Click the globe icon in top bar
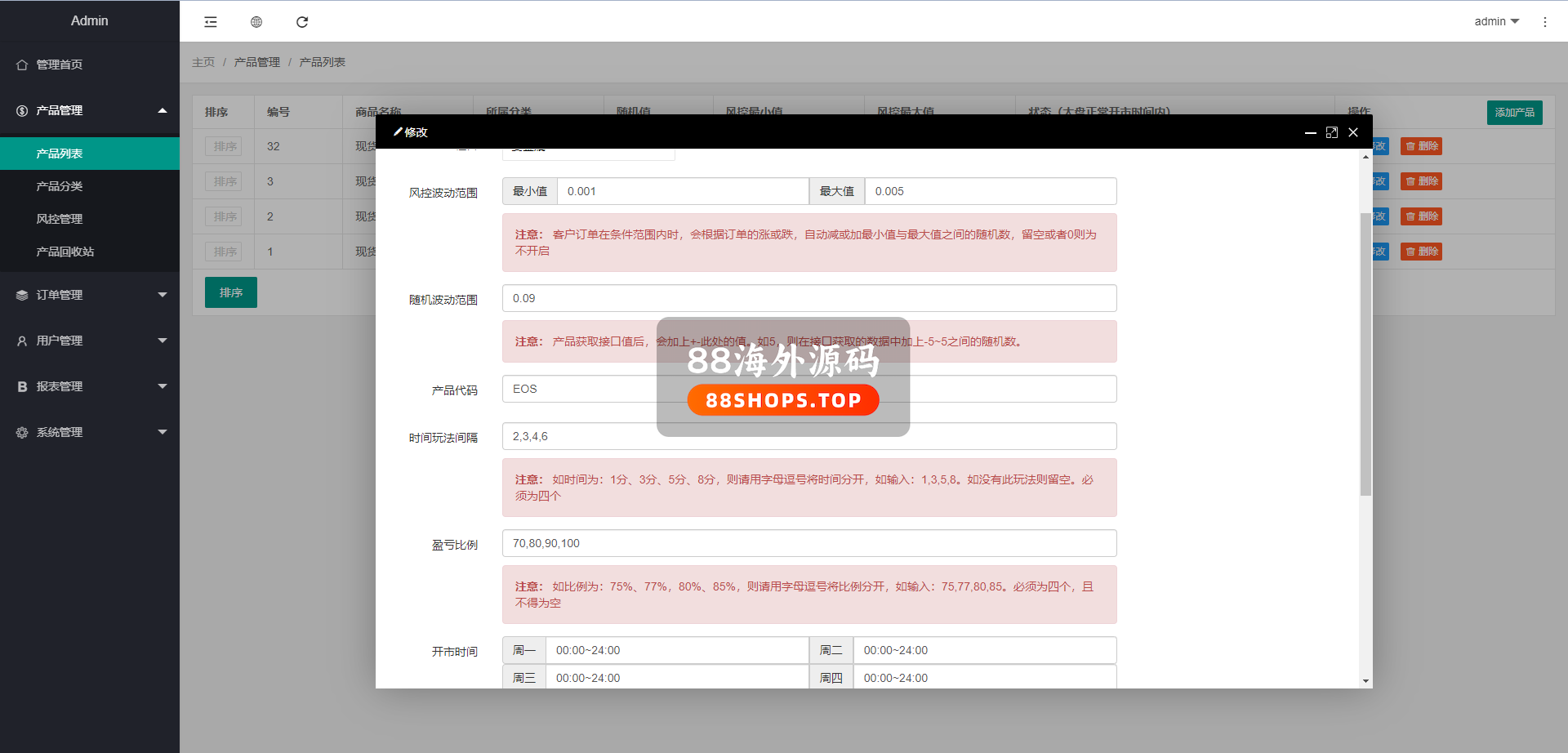Image resolution: width=1568 pixels, height=753 pixels. (256, 22)
